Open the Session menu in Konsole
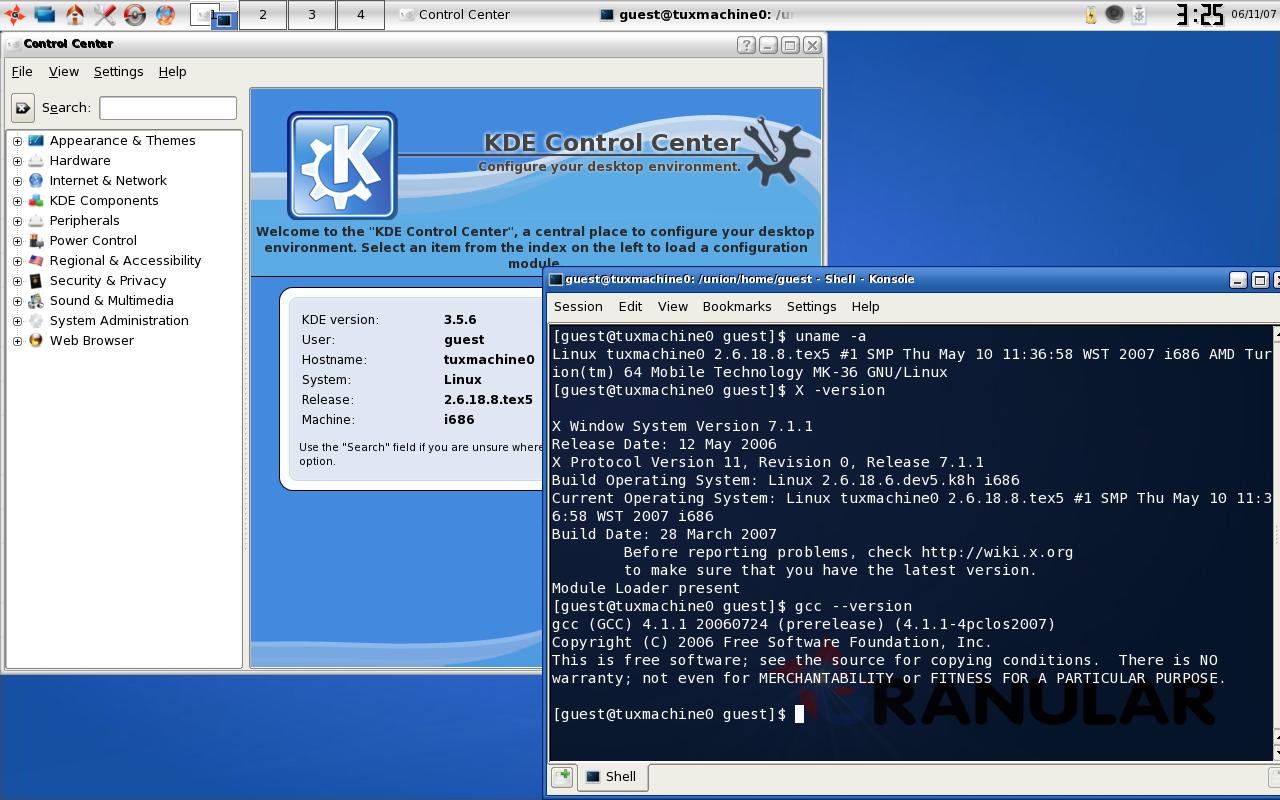Viewport: 1280px width, 800px height. 578,306
